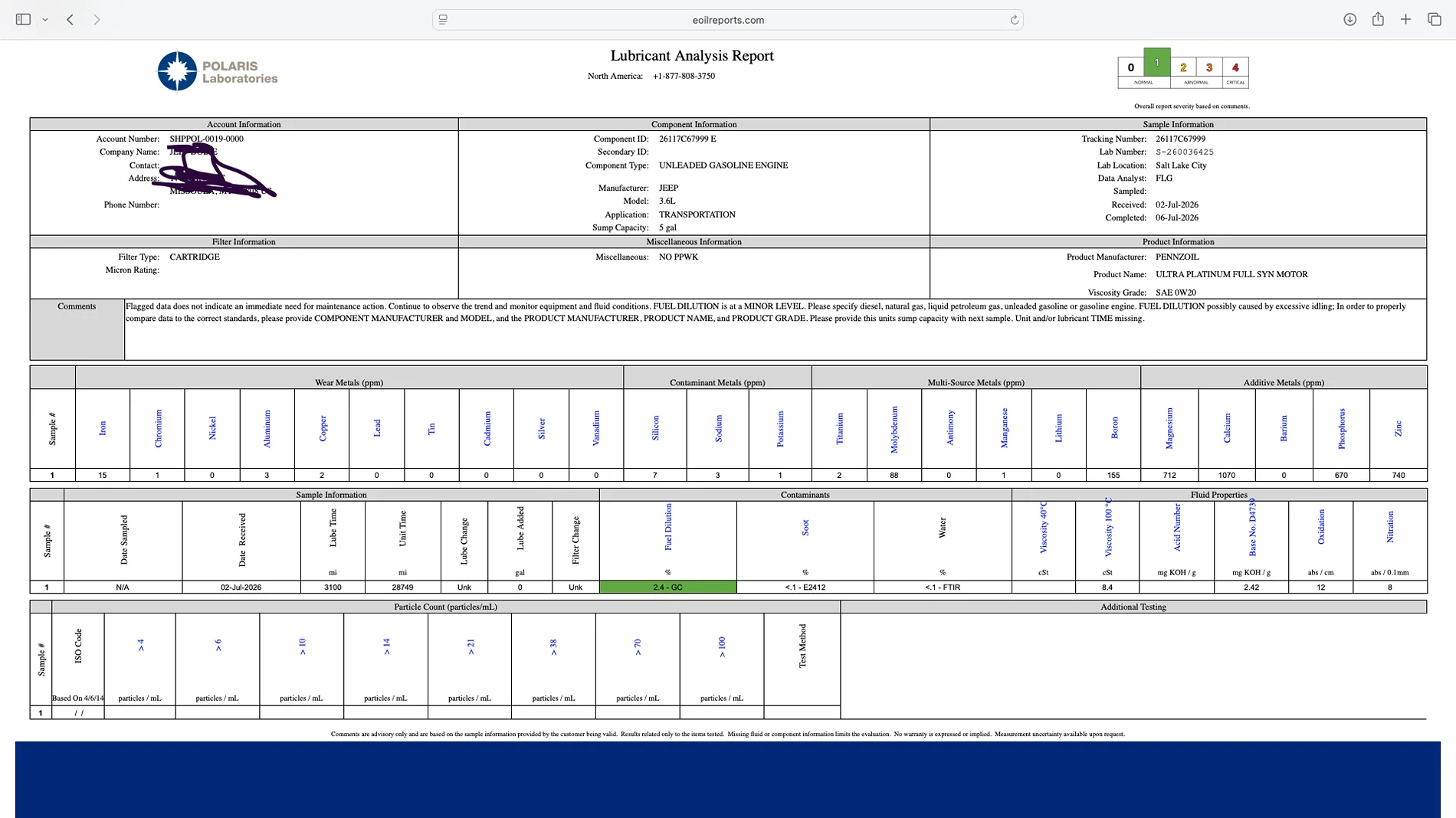The image size is (1456, 818).
Task: Click the Viscosity 100 °C value 8.4
Action: [x=1107, y=587]
